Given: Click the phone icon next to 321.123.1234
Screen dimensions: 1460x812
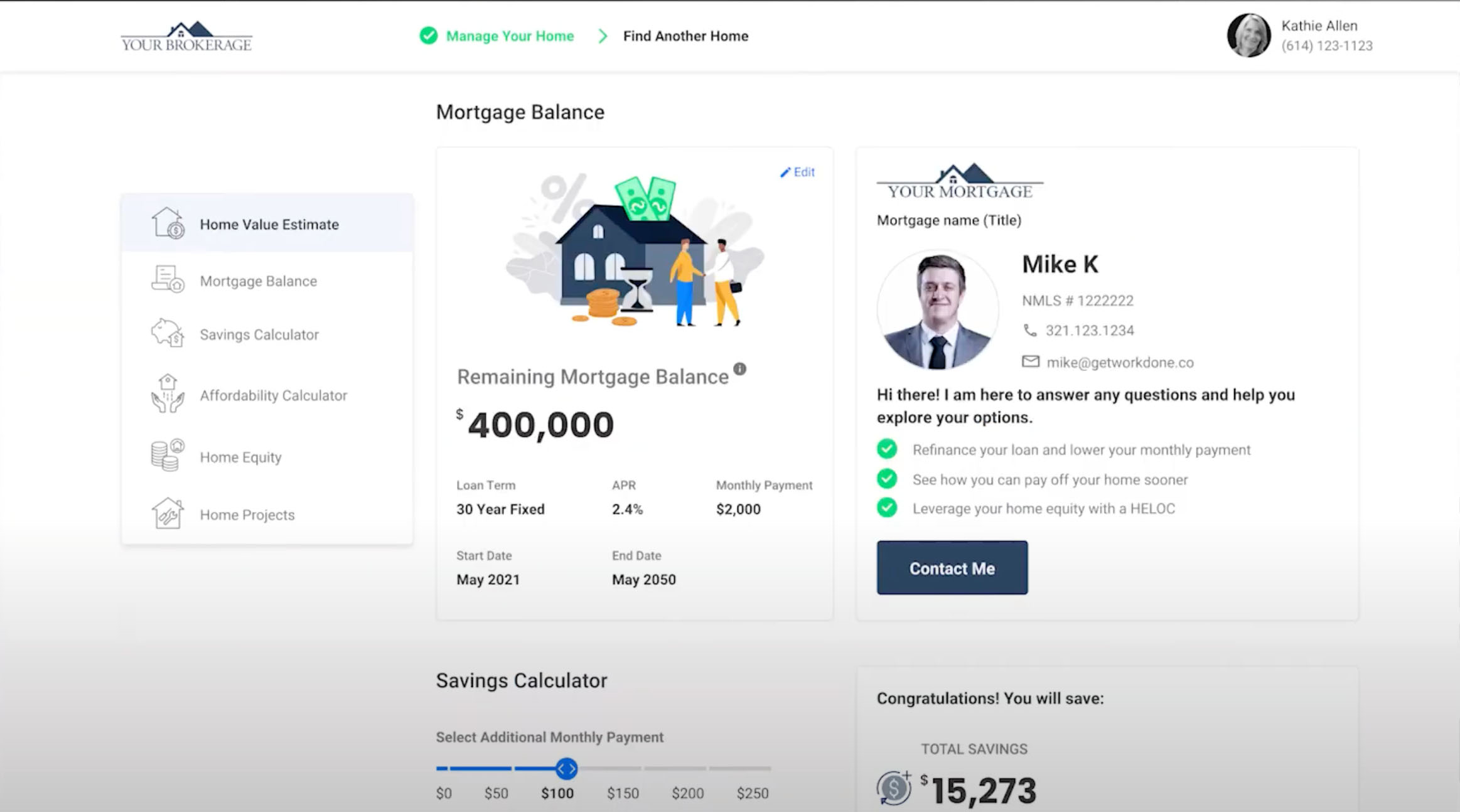Looking at the screenshot, I should click(1030, 330).
